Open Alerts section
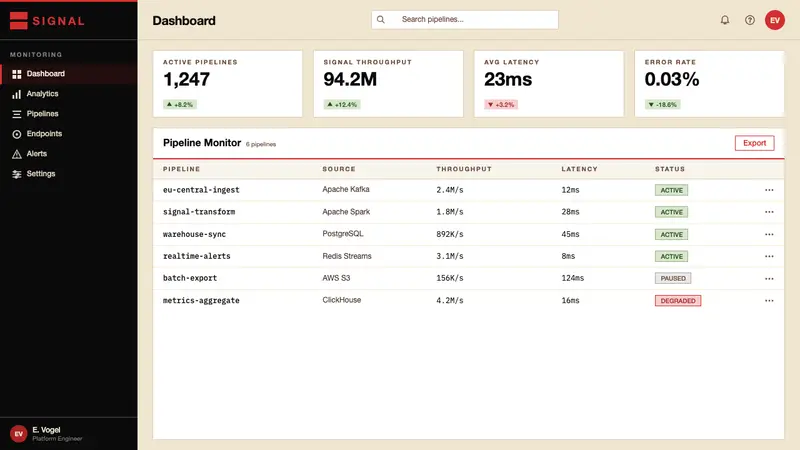Image resolution: width=800 pixels, height=450 pixels. coord(69,154)
